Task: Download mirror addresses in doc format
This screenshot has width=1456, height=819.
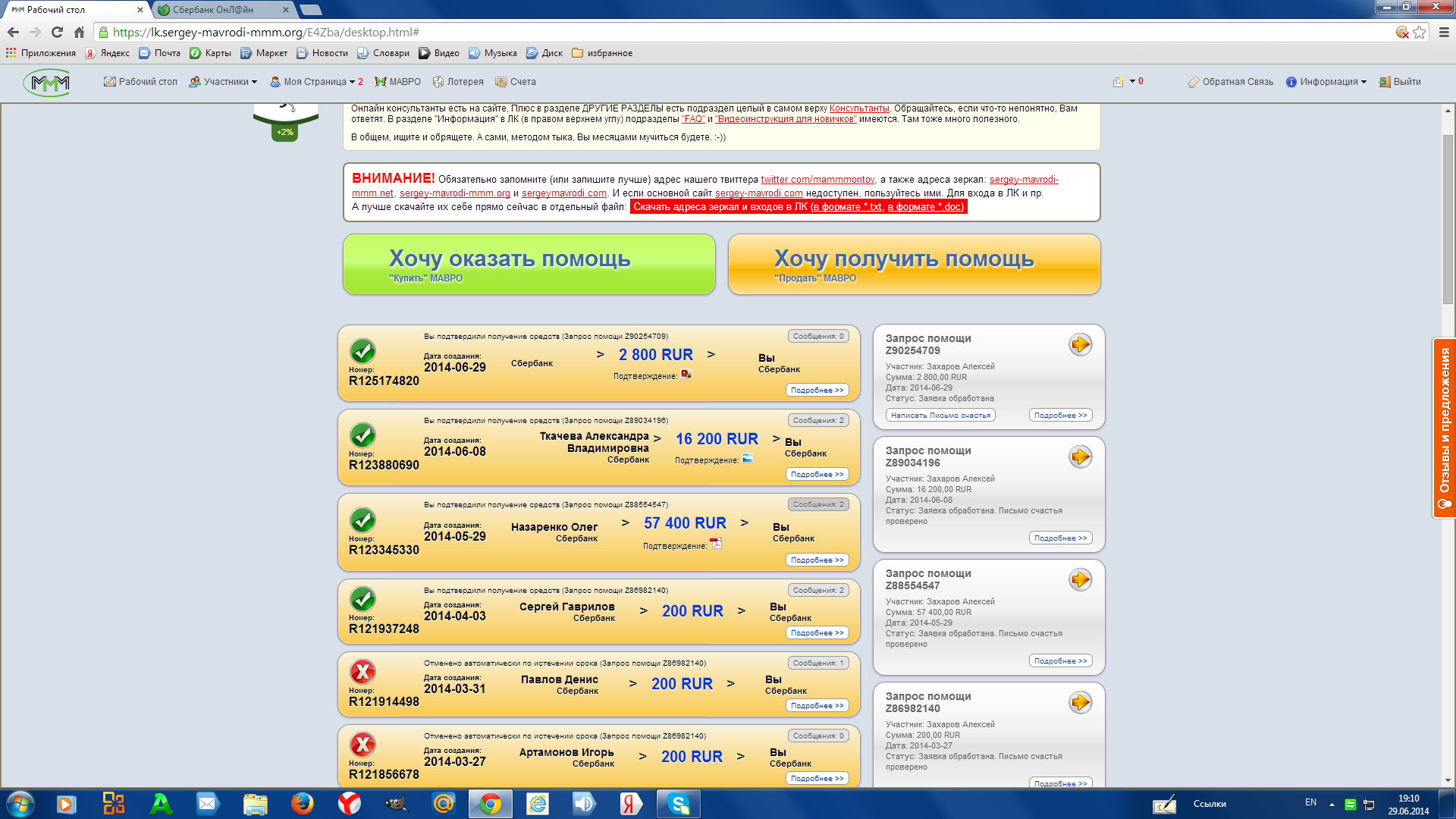Action: pos(925,207)
